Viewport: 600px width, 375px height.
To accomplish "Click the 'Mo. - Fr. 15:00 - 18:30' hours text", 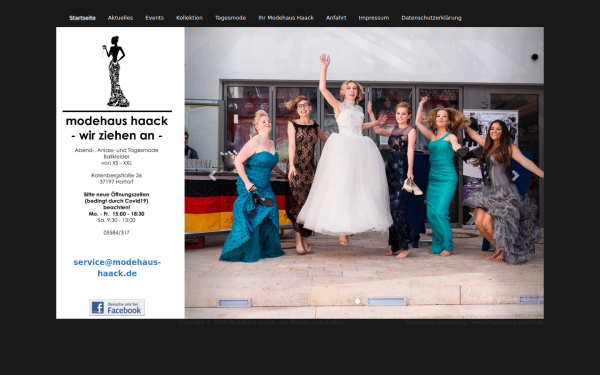I will [x=116, y=214].
